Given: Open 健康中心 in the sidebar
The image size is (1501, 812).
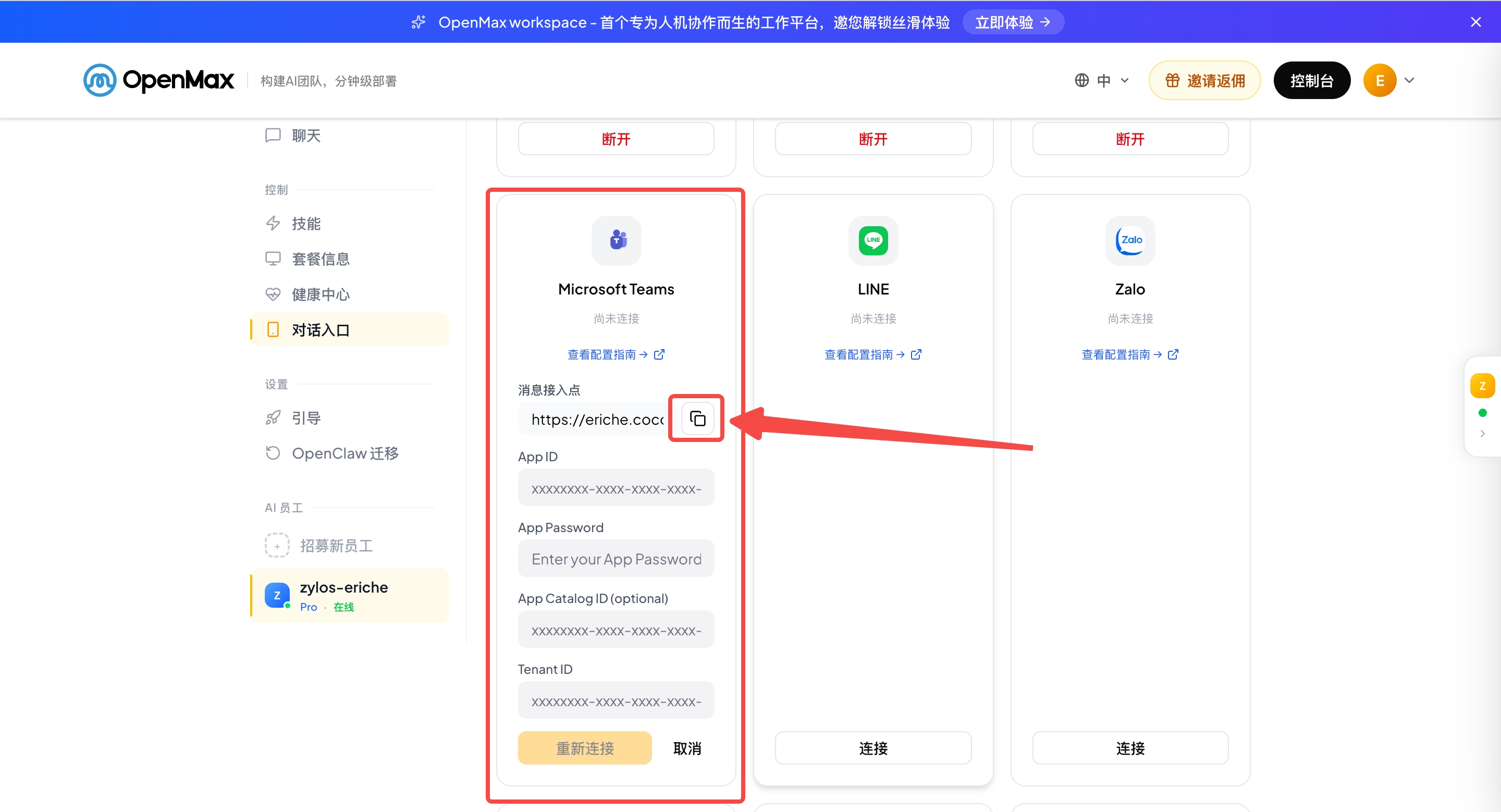Looking at the screenshot, I should [x=350, y=295].
